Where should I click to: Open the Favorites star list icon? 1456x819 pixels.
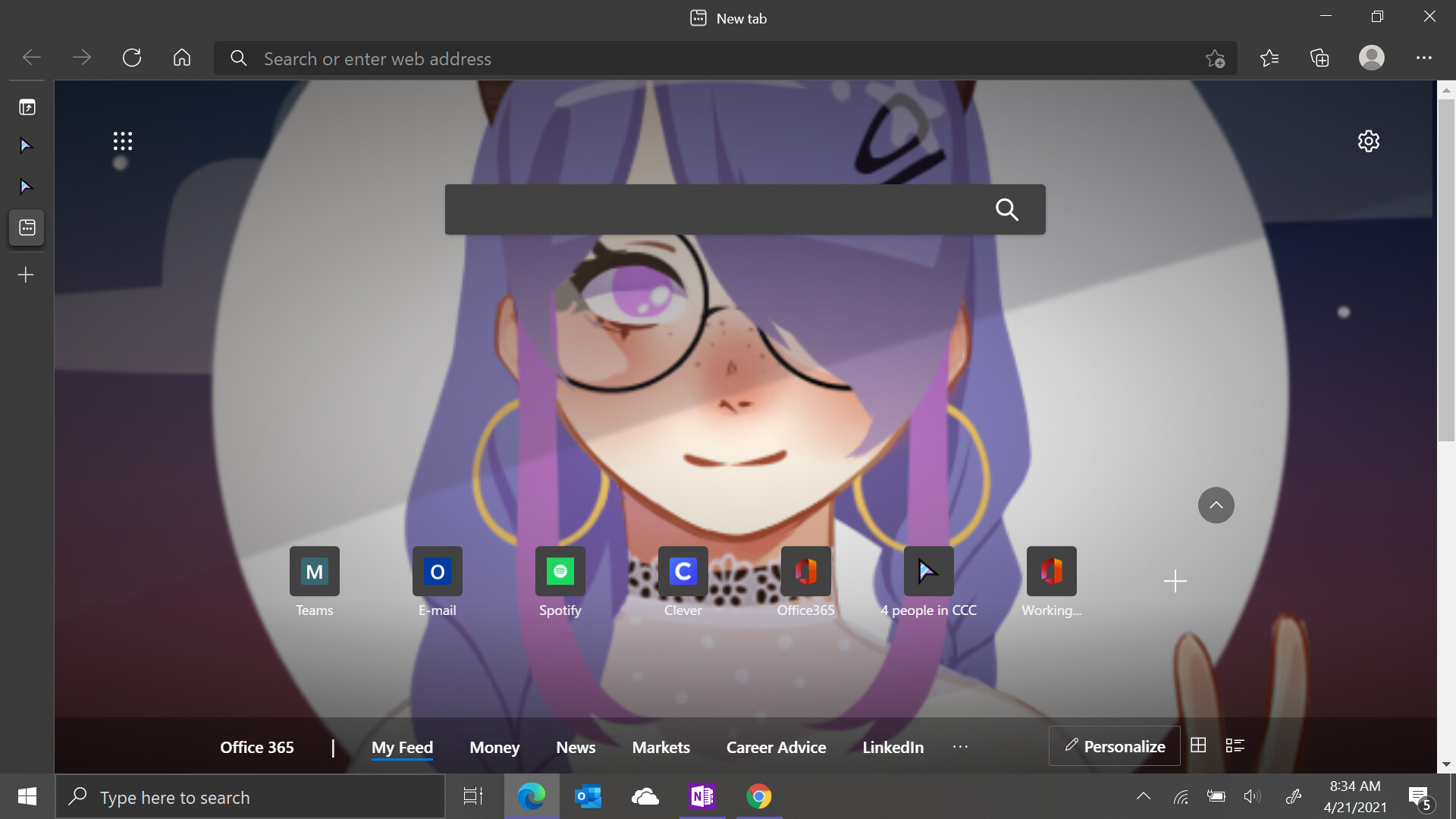click(x=1269, y=58)
